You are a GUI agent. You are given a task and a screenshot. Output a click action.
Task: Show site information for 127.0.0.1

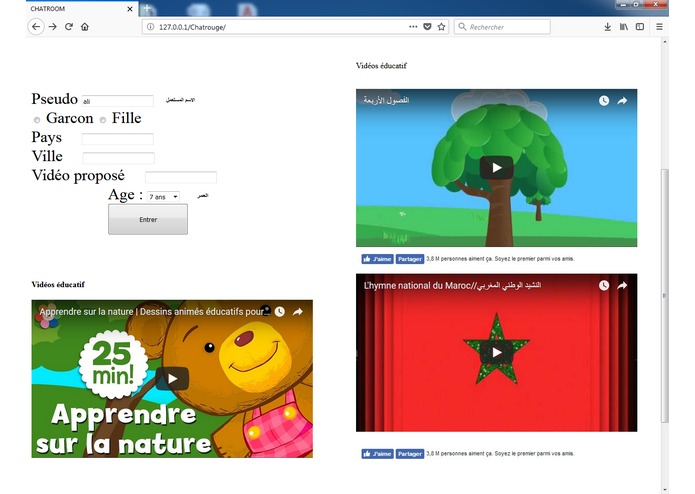150,27
